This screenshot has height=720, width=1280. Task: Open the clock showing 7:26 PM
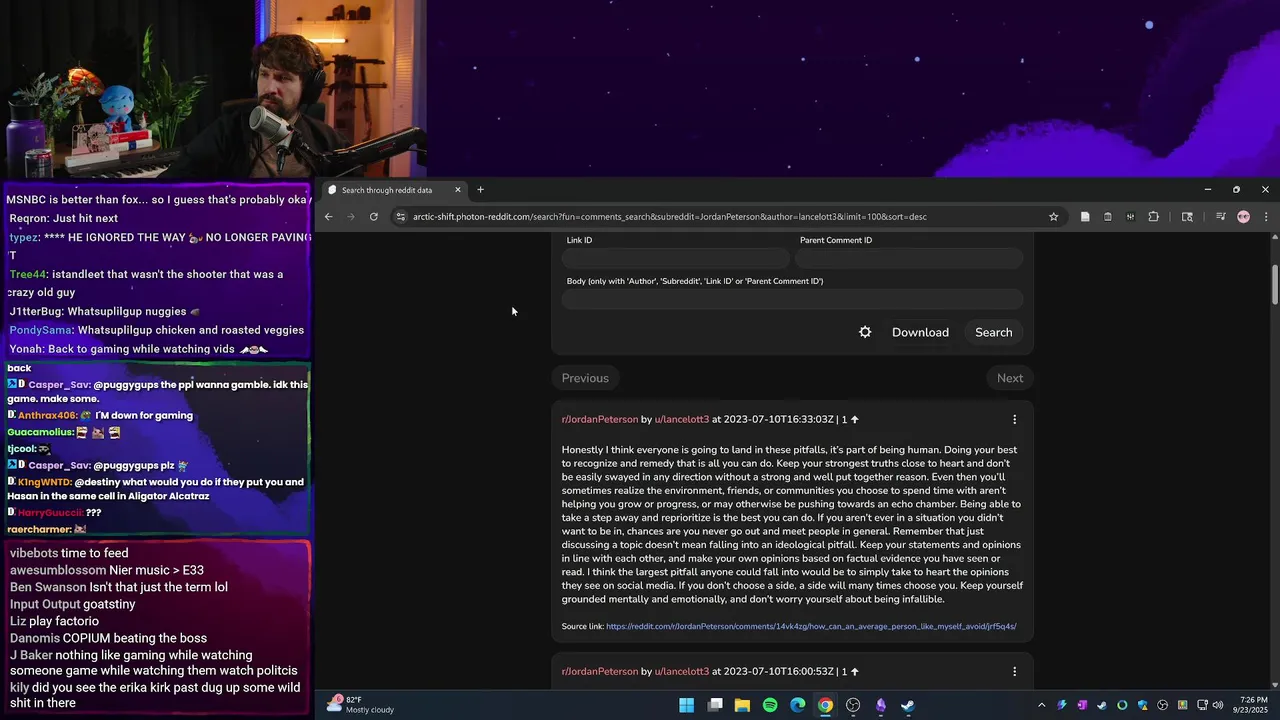click(x=1251, y=705)
